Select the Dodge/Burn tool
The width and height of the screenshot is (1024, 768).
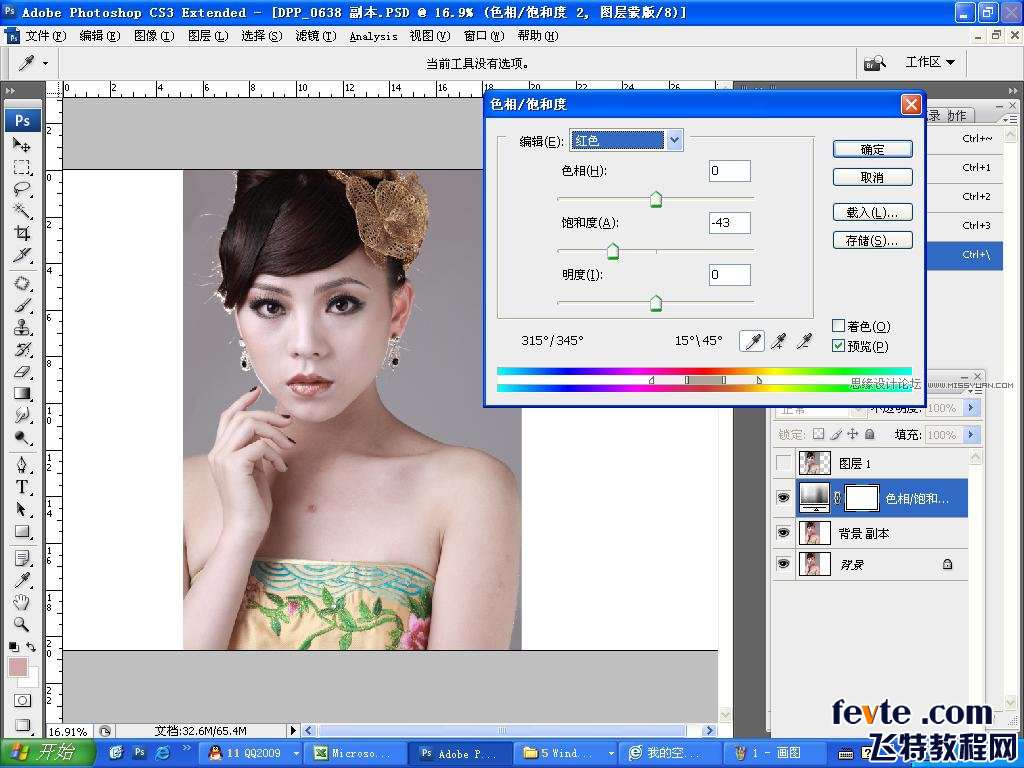(22, 438)
